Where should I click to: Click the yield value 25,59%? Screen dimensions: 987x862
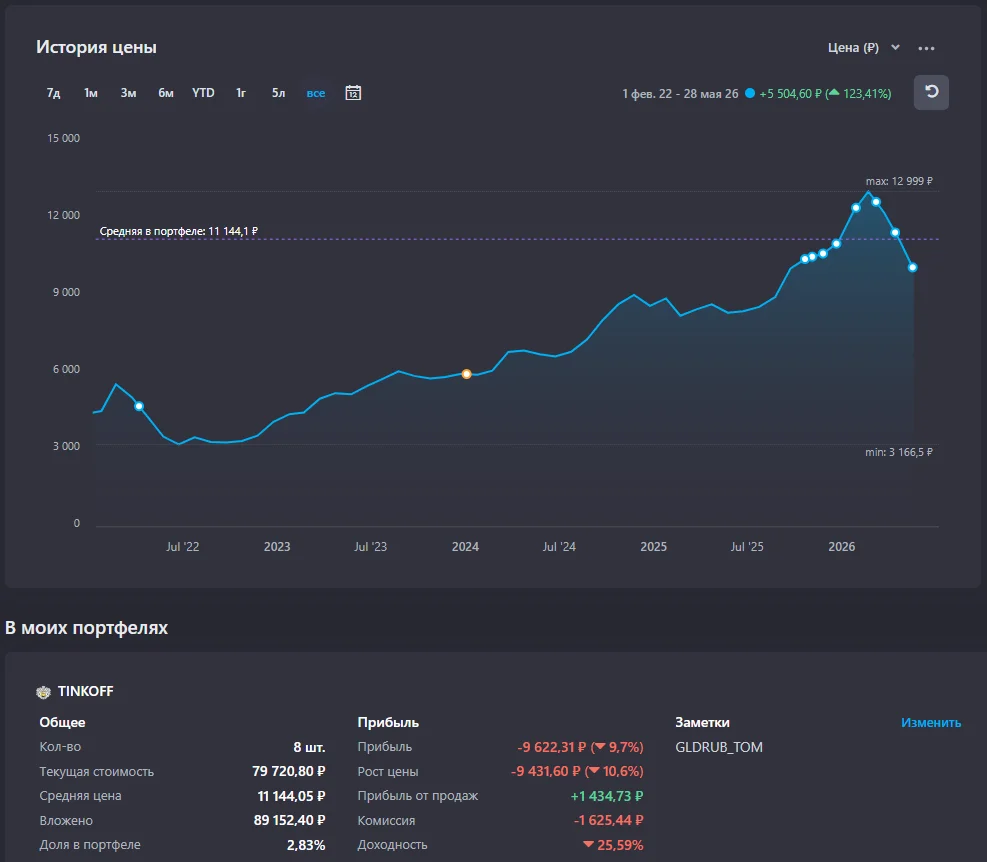620,845
